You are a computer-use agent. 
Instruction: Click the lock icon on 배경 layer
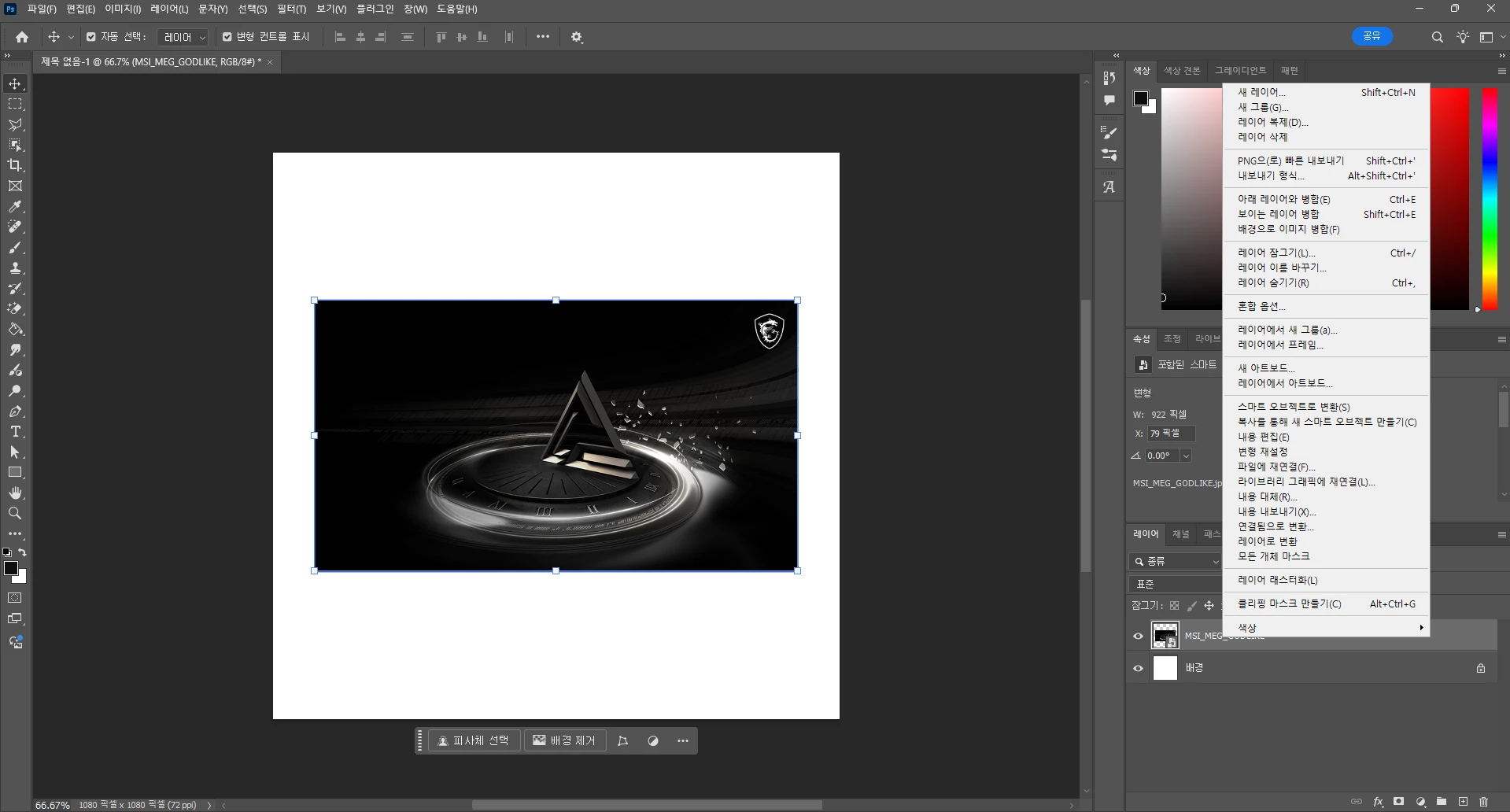[1480, 668]
